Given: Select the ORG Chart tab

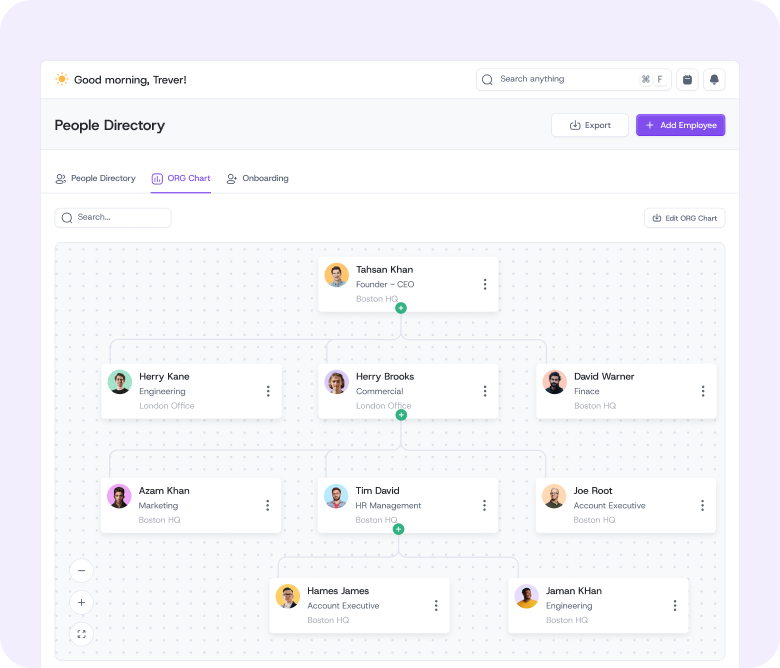Looking at the screenshot, I should pyautogui.click(x=181, y=178).
